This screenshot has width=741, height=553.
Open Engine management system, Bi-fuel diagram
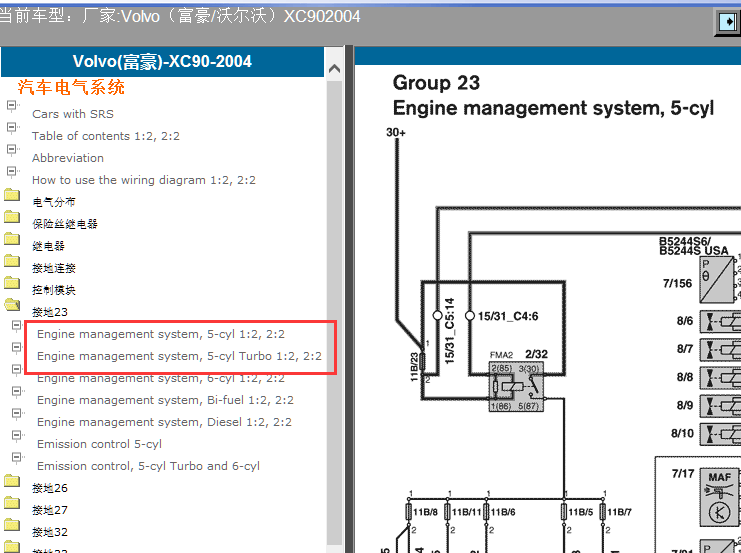coord(165,400)
